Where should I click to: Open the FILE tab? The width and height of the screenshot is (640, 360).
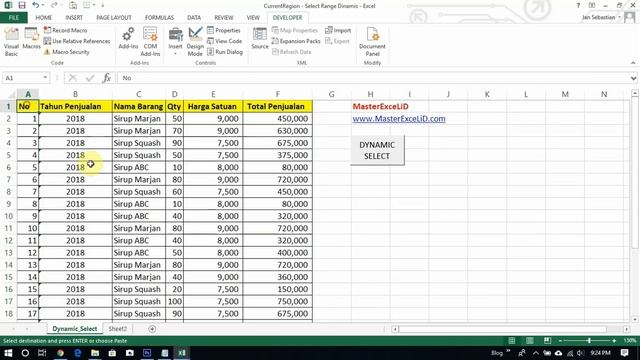[13, 18]
